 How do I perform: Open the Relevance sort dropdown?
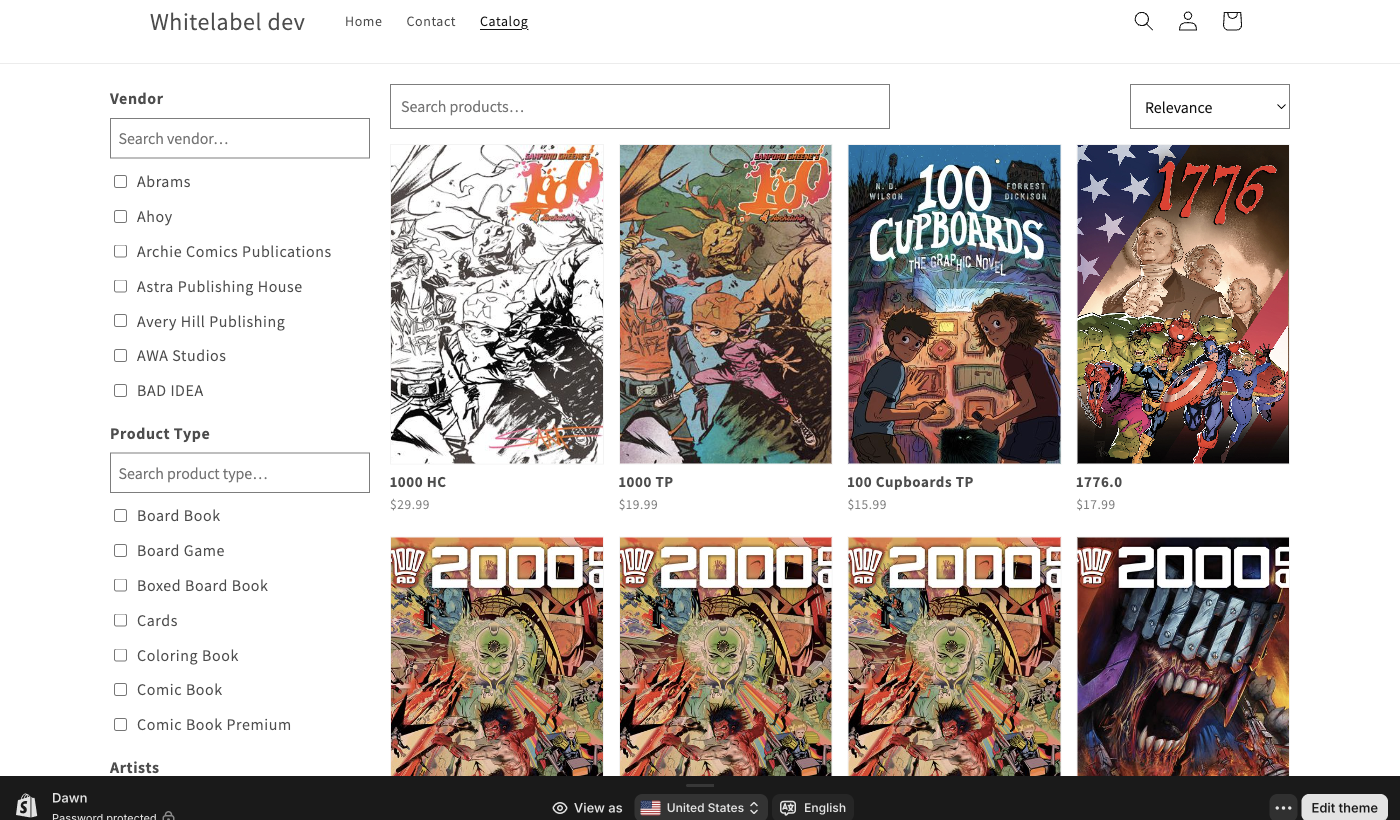(x=1210, y=107)
